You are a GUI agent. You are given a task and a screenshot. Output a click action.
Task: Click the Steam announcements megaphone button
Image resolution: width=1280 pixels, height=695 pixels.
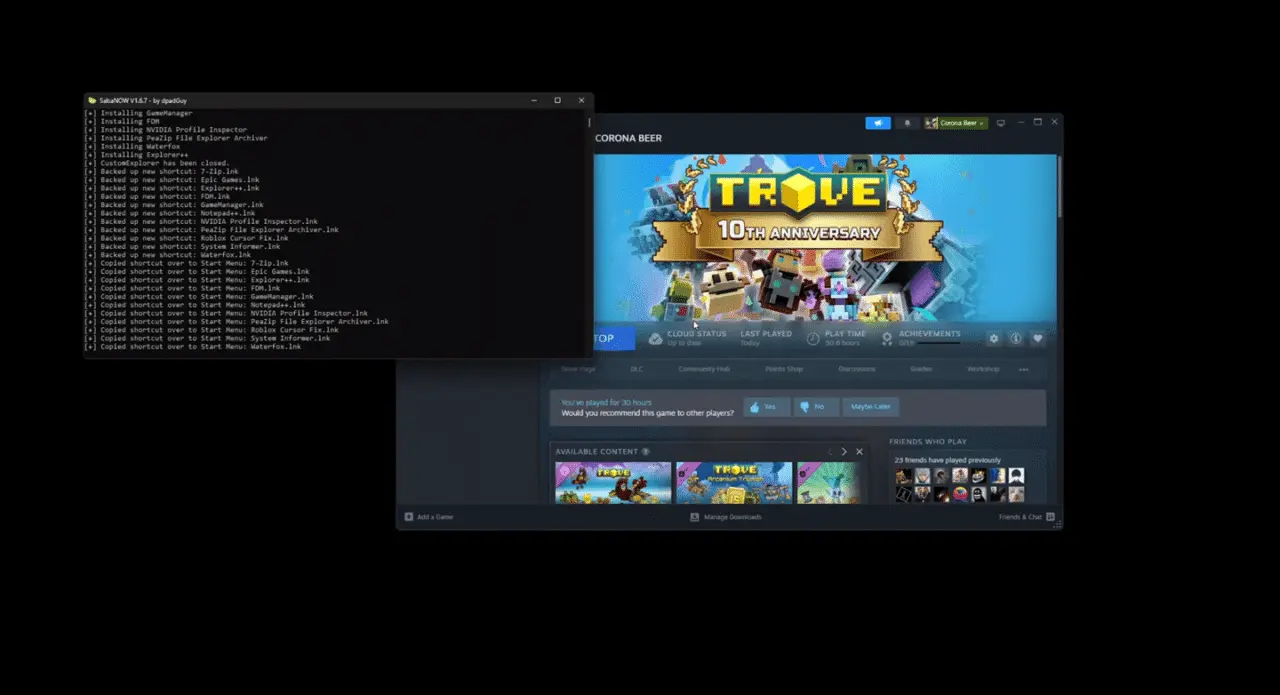coord(877,123)
